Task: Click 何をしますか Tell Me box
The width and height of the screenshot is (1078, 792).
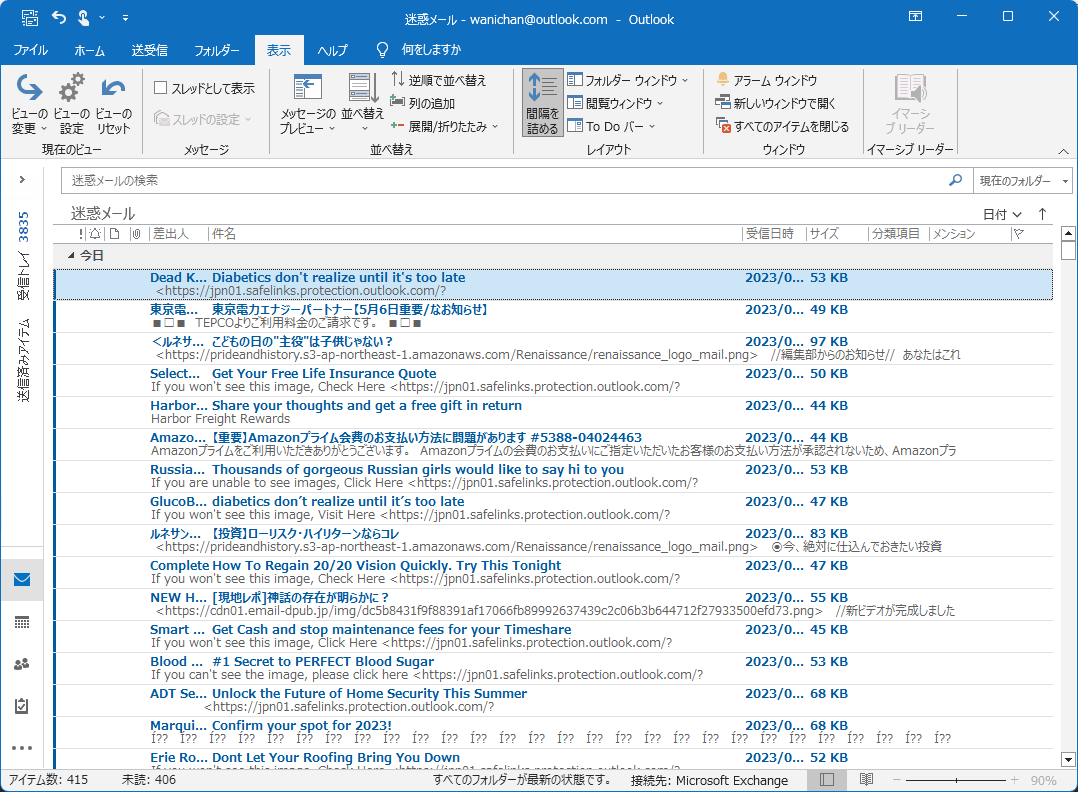Action: pos(431,50)
